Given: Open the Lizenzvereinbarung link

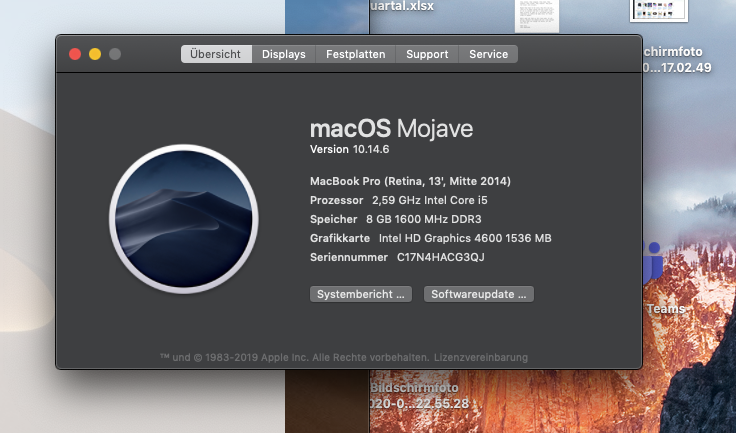Looking at the screenshot, I should tap(481, 357).
